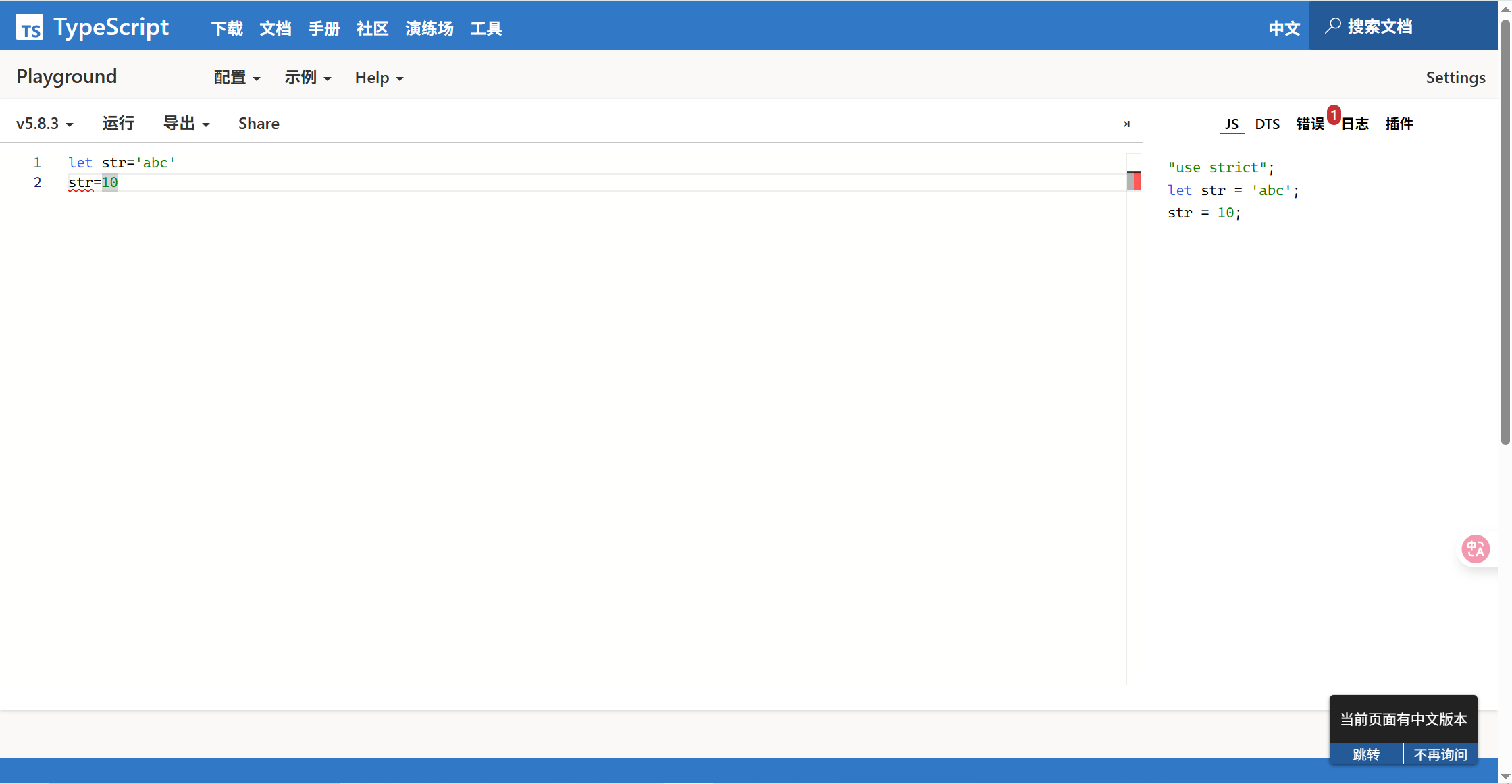The image size is (1512, 784).
Task: Click red error marker in editor minimap
Action: tap(1137, 180)
